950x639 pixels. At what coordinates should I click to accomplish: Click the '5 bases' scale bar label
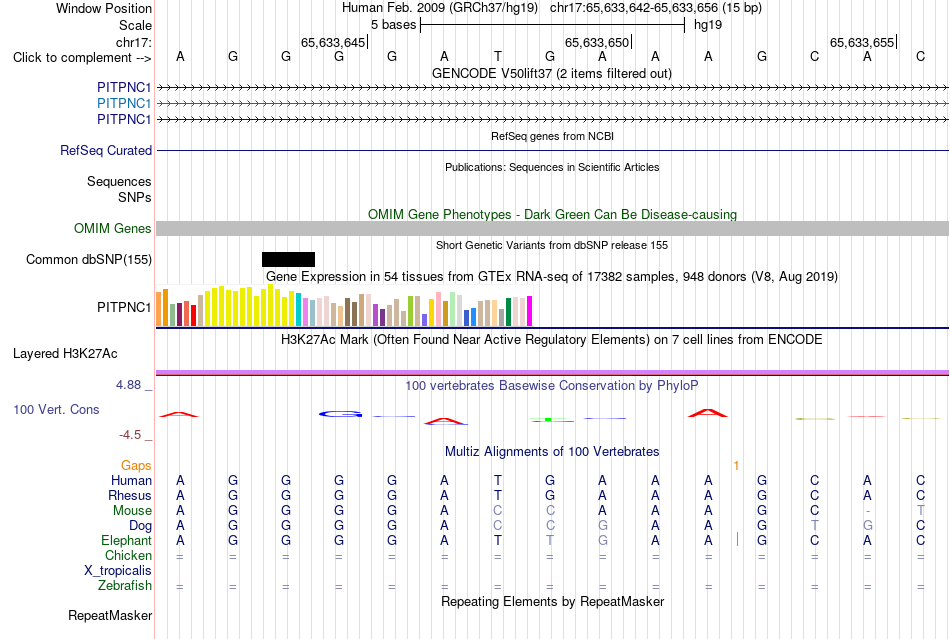(394, 25)
